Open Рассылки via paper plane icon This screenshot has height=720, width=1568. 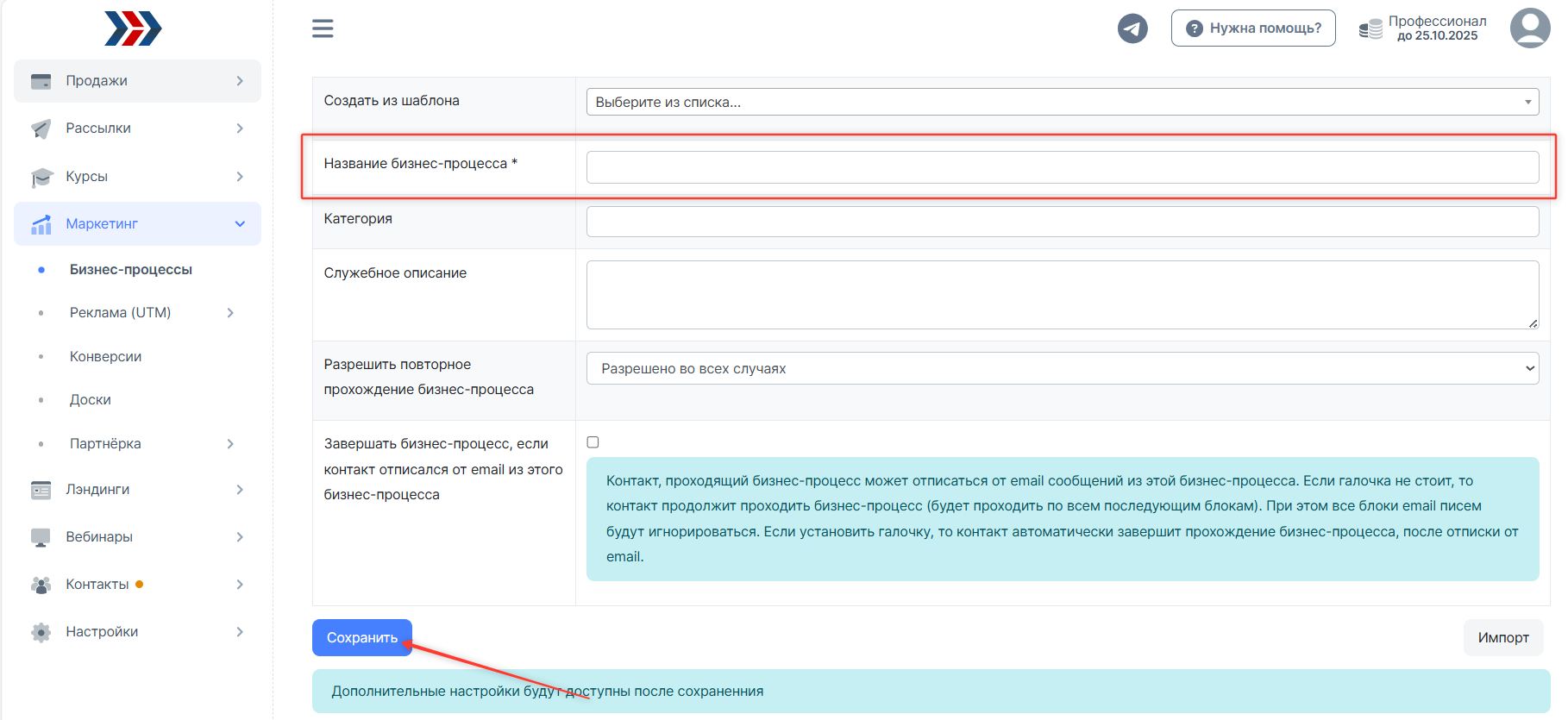point(41,128)
